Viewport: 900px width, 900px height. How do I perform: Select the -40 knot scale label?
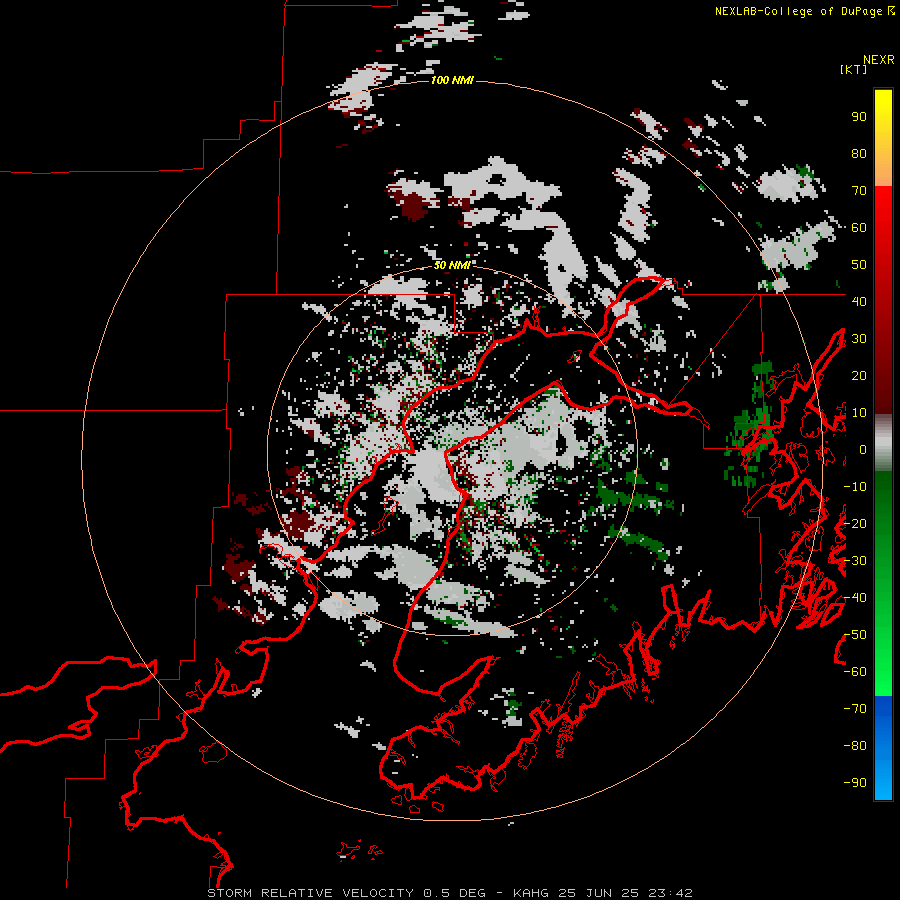pos(855,598)
